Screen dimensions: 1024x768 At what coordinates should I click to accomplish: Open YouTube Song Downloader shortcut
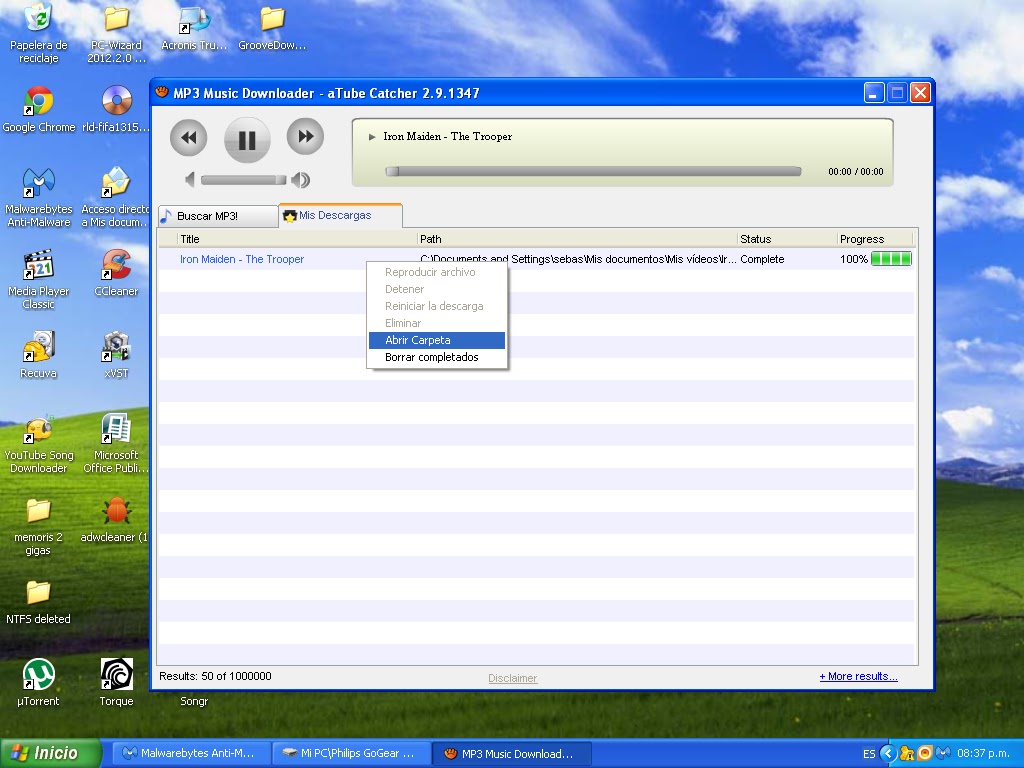39,443
